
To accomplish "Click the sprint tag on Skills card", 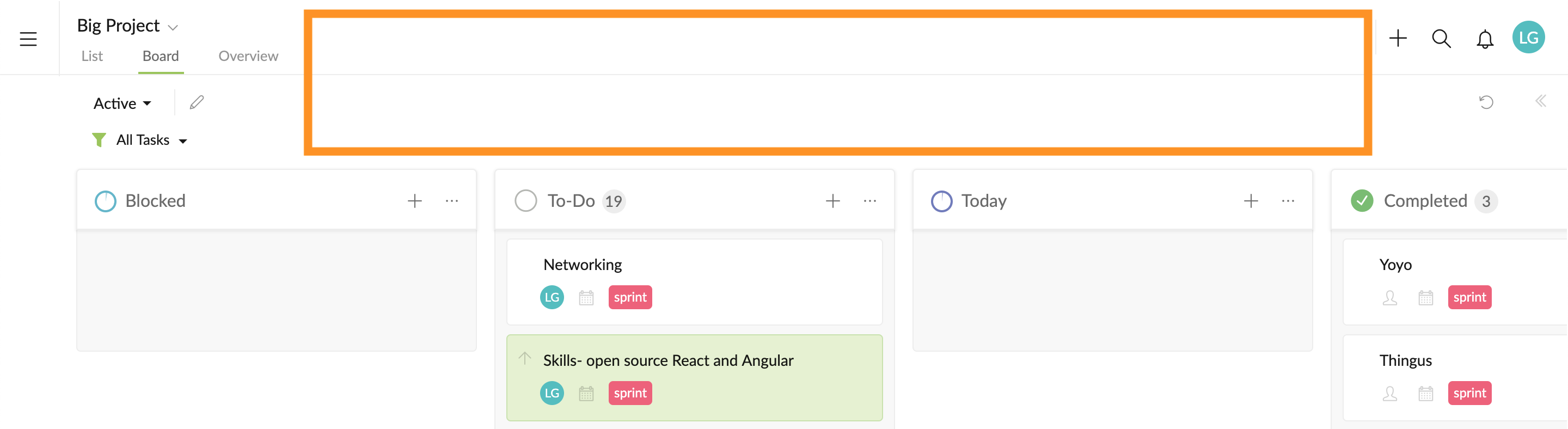I will click(630, 393).
